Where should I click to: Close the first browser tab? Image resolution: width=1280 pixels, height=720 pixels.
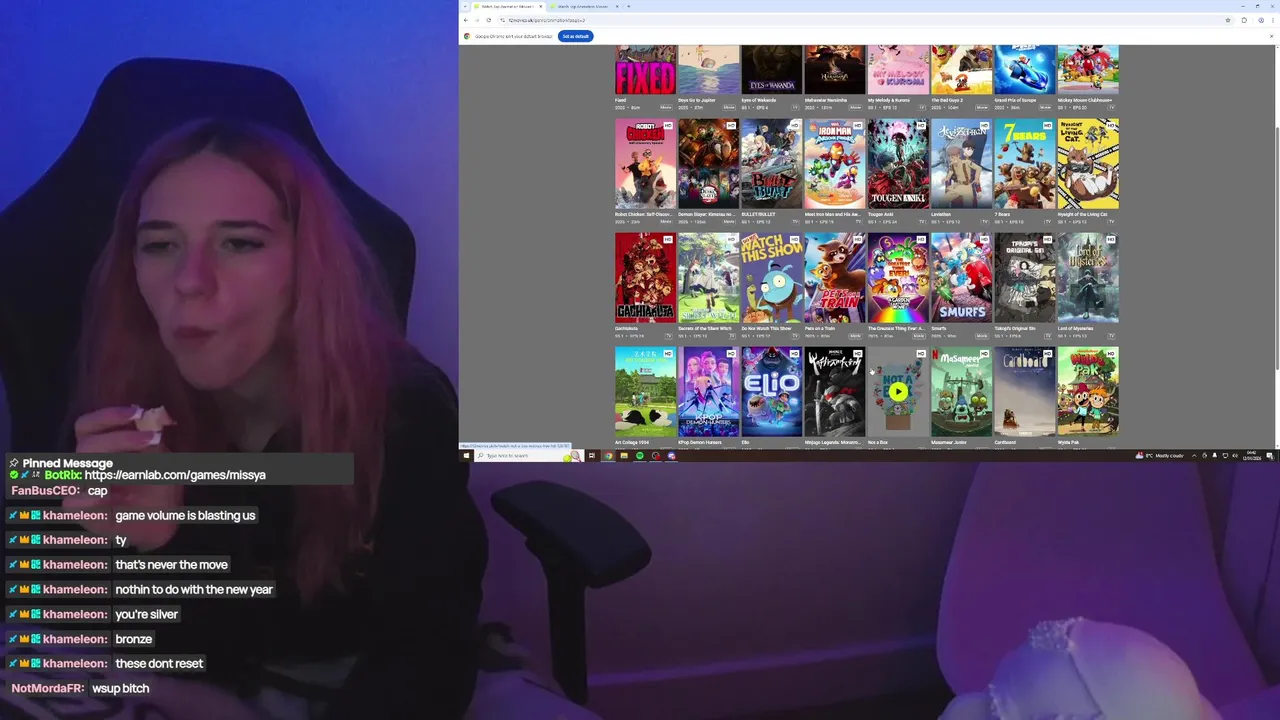(x=541, y=6)
